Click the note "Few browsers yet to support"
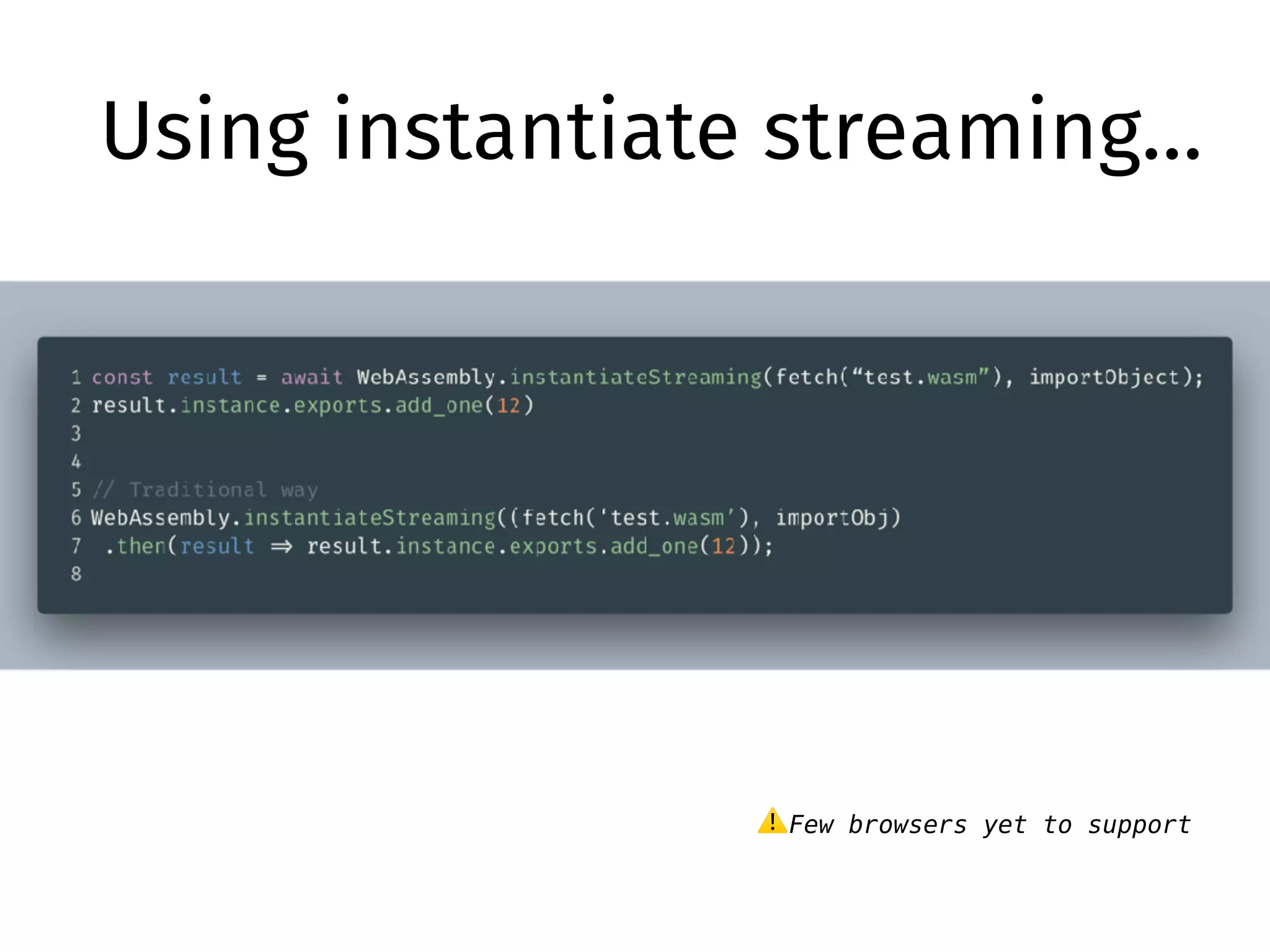The image size is (1270, 952). click(x=990, y=825)
